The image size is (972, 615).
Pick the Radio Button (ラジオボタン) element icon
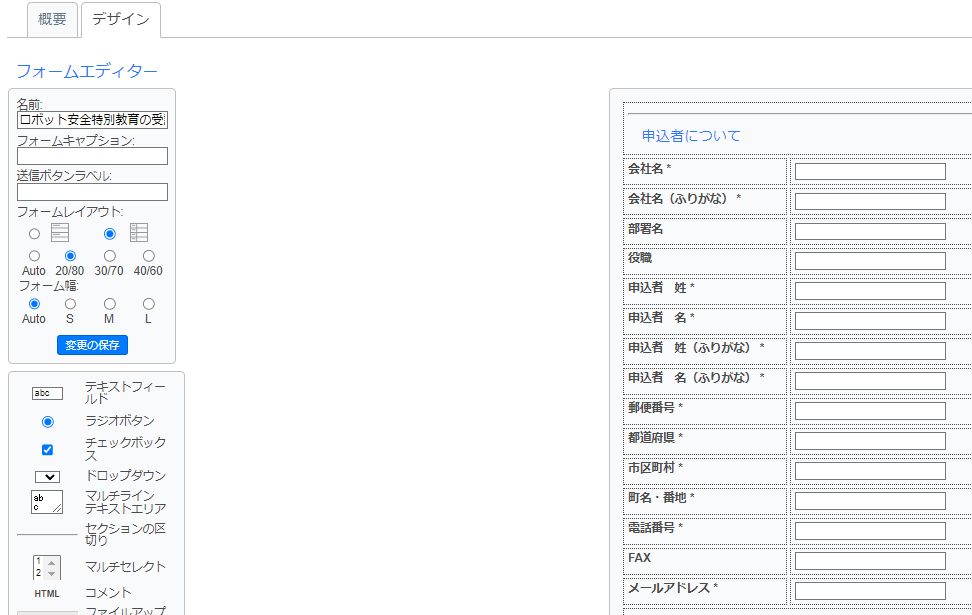(x=48, y=422)
